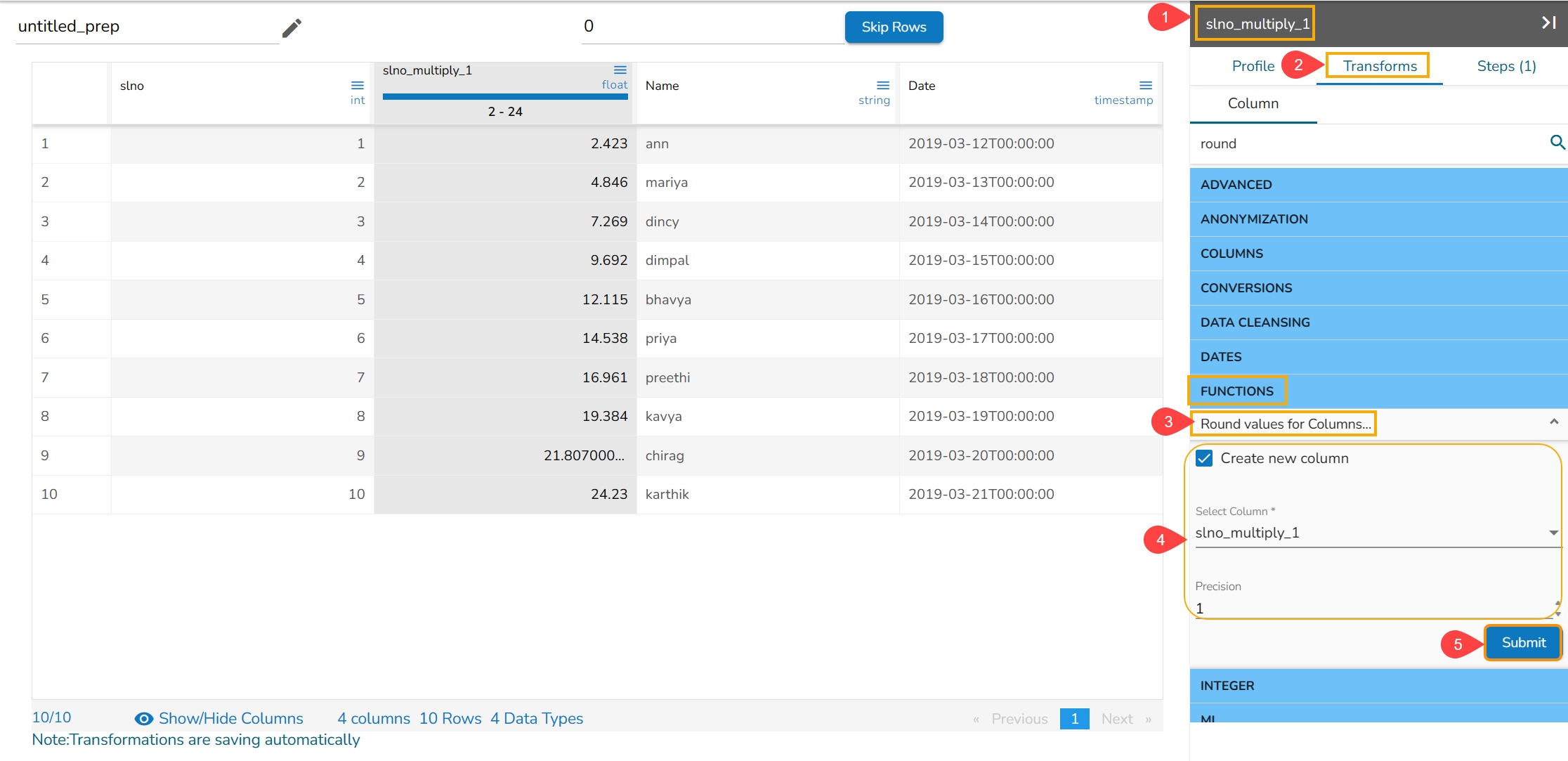Open the Select Column dropdown

click(1553, 533)
